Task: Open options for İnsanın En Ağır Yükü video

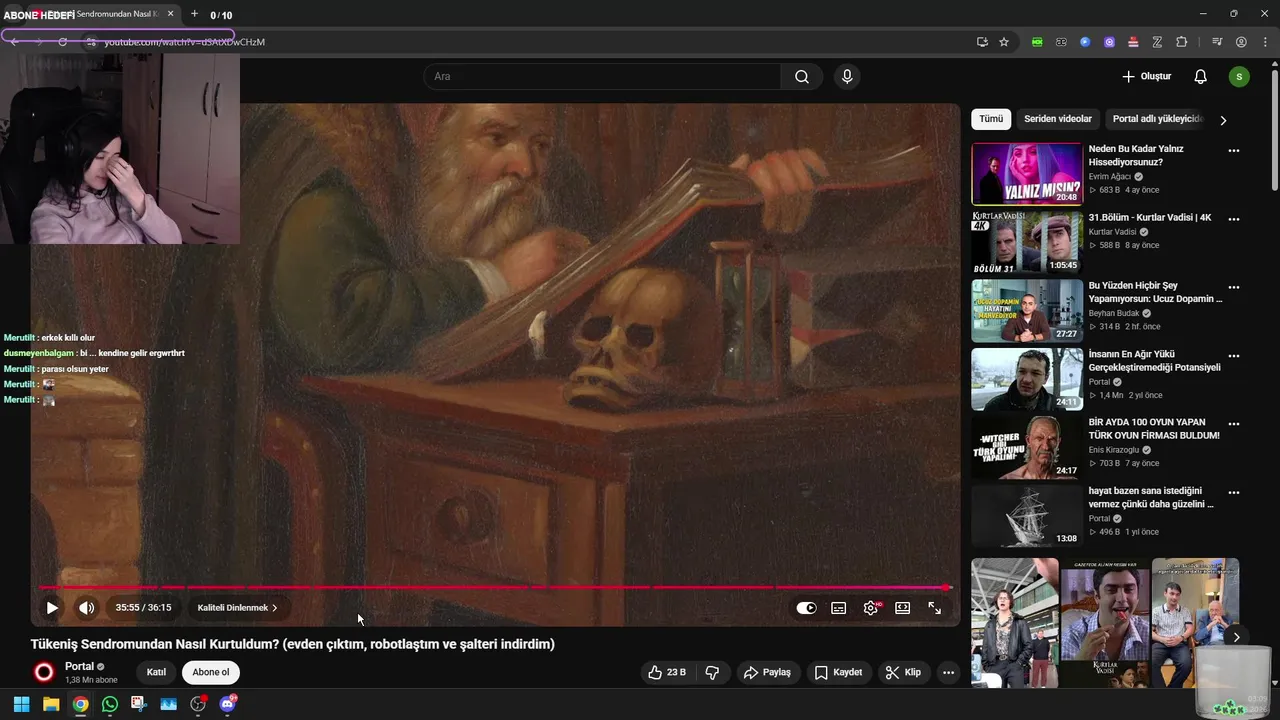Action: (1234, 355)
